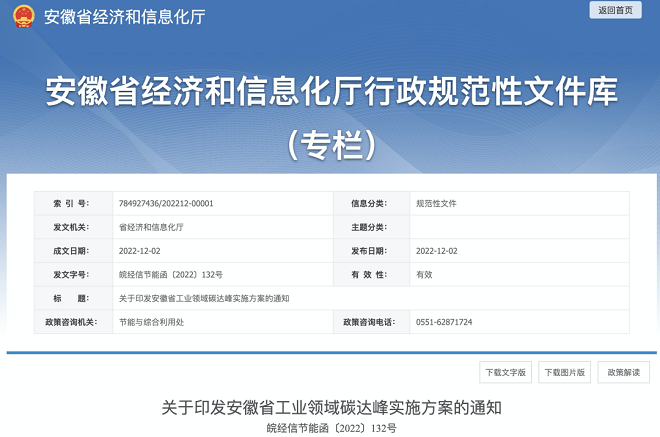The height and width of the screenshot is (437, 660).
Task: Click the large article heading 关于印发安徽省工业领域碳达峰实施方案的通知
Action: 331,408
